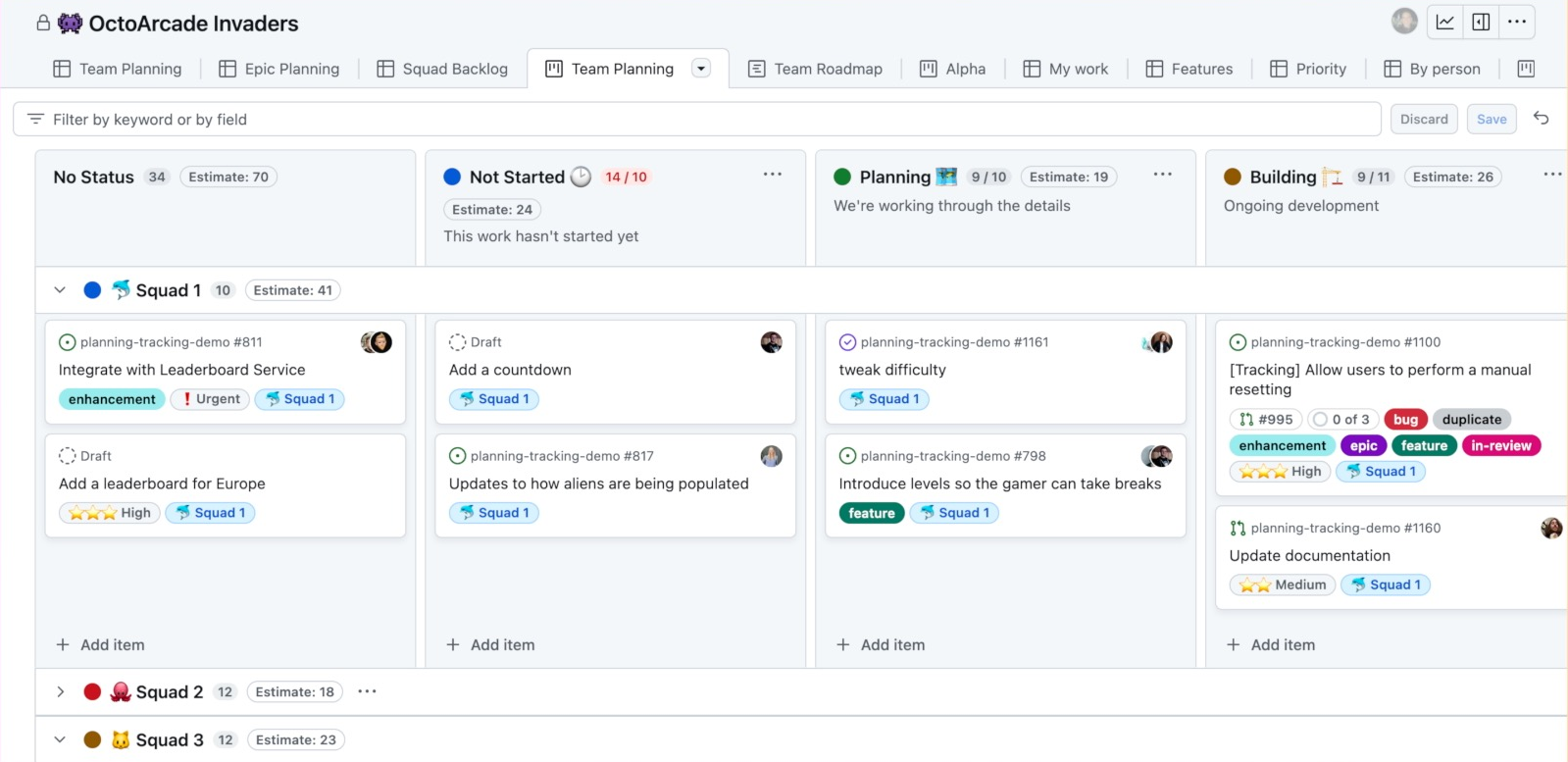
Task: Click the last board view icon tab
Action: [x=1526, y=69]
